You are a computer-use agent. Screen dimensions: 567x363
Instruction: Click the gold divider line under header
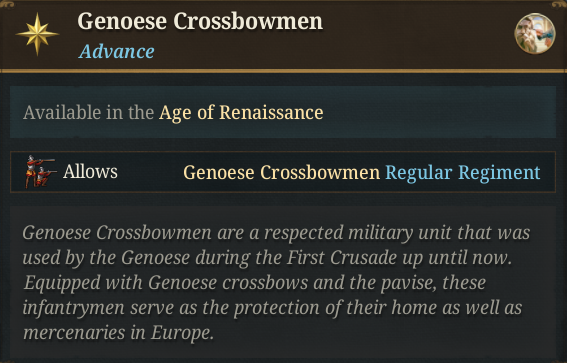[x=284, y=71]
